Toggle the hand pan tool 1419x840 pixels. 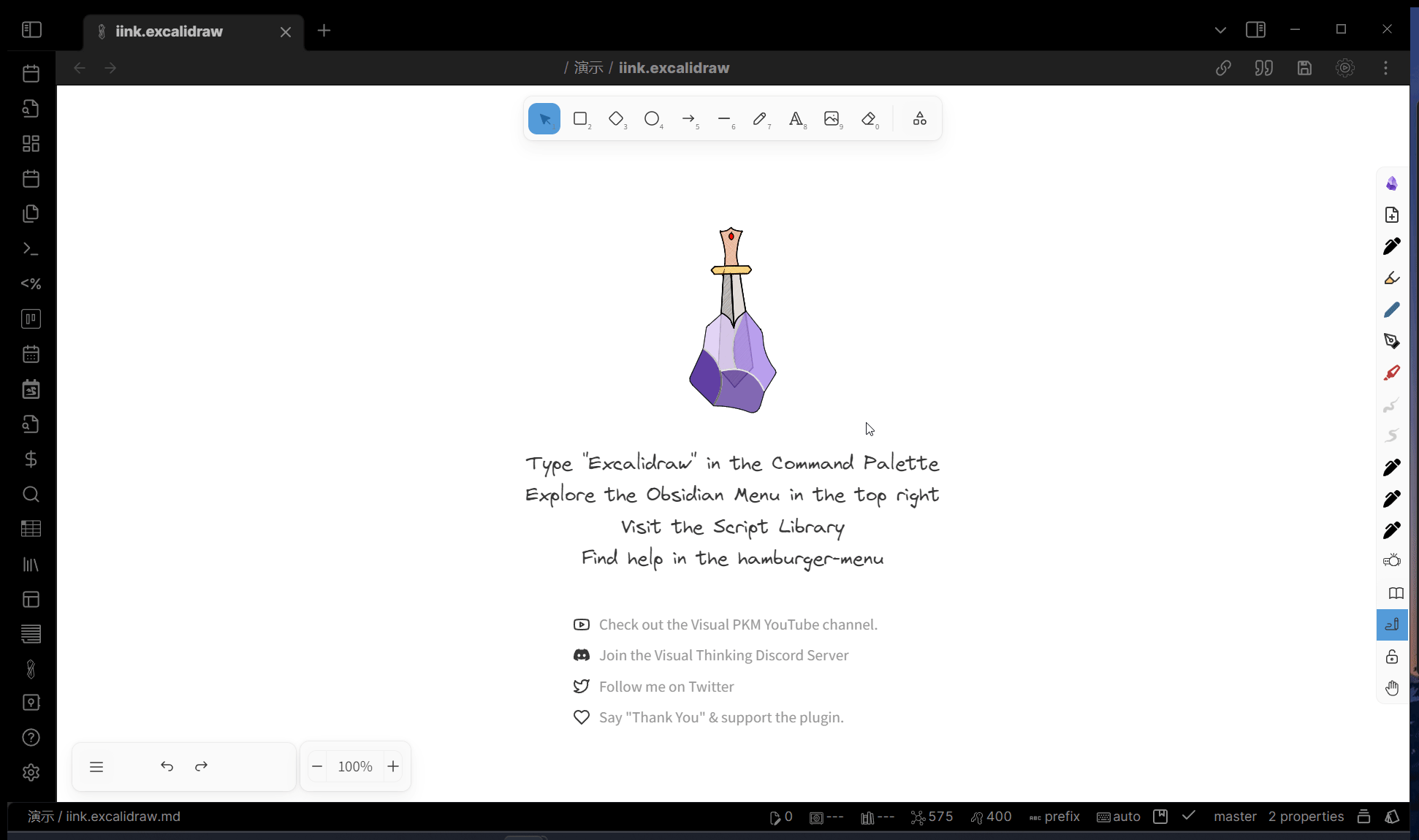coord(1392,689)
